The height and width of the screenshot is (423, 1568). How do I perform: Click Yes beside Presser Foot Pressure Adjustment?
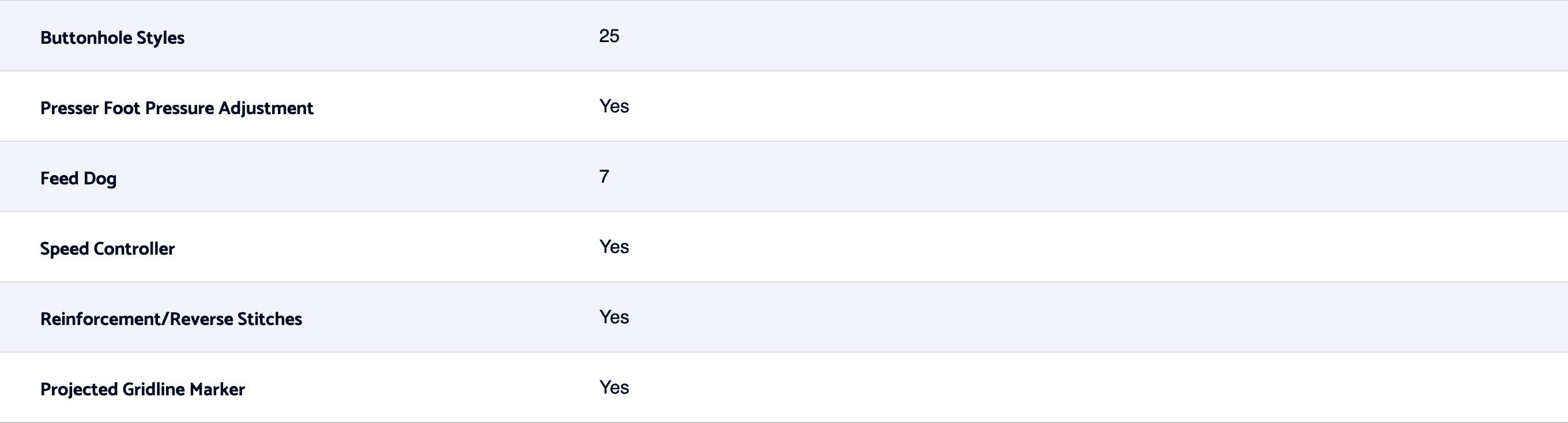pos(613,107)
